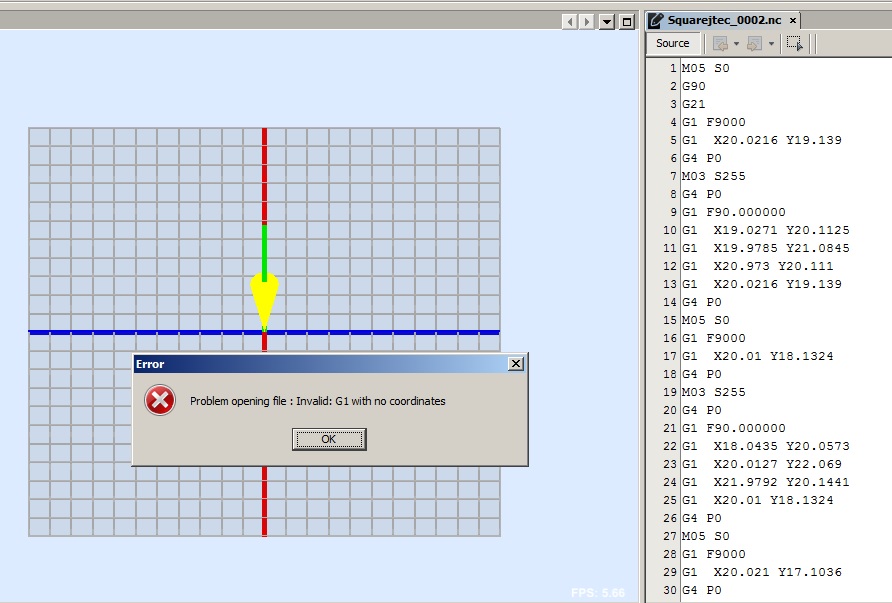Switch to Source view button

click(x=672, y=43)
